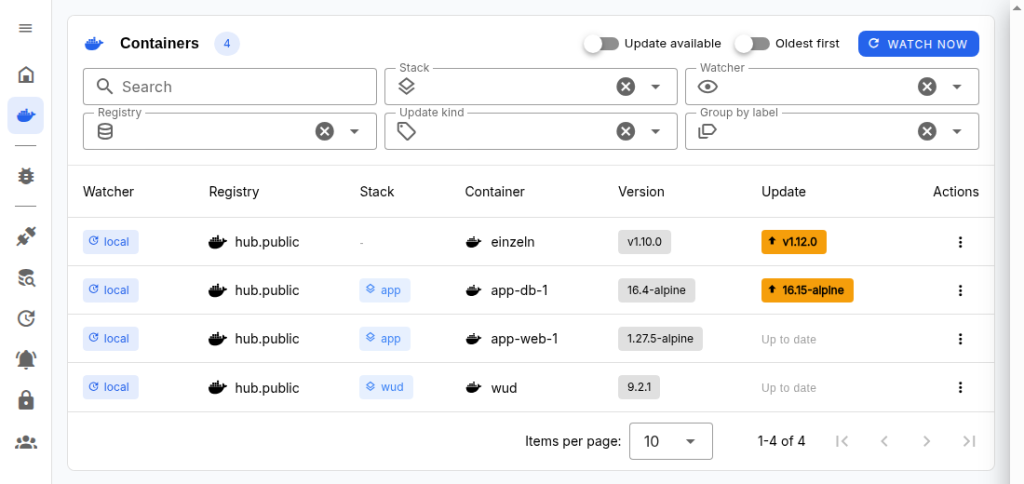Click the 9.2.1 version chip
The height and width of the screenshot is (484, 1024).
(639, 387)
